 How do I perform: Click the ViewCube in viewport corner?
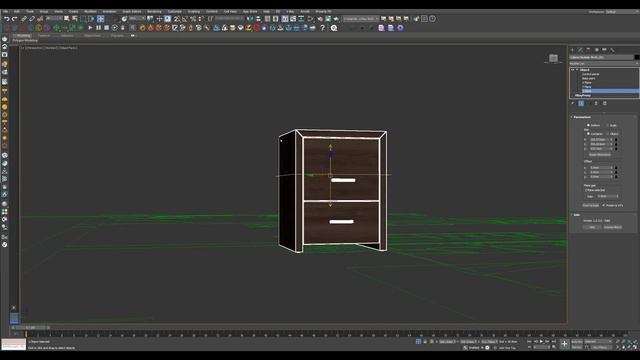click(x=553, y=59)
